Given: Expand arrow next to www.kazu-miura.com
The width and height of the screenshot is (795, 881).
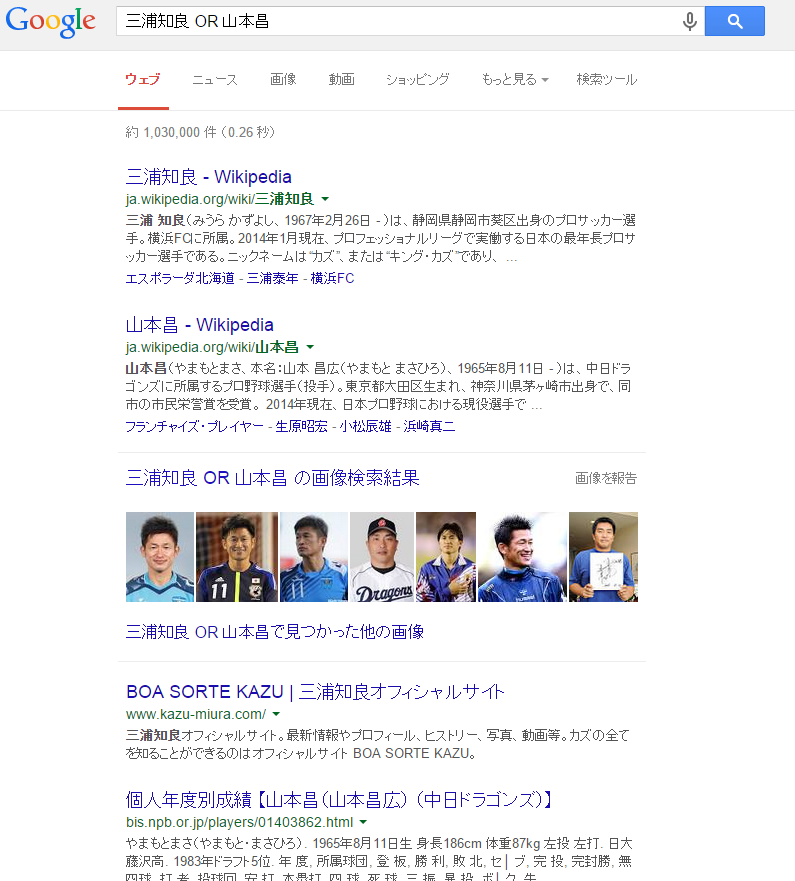Looking at the screenshot, I should (x=276, y=714).
